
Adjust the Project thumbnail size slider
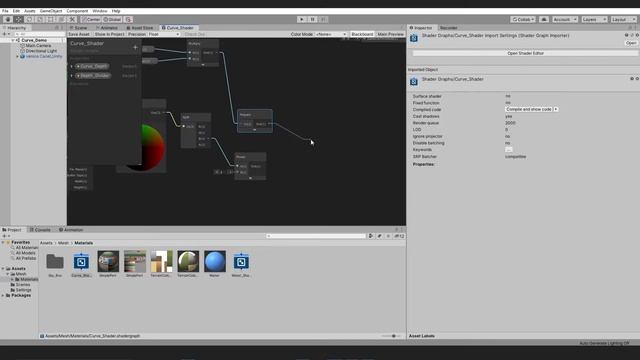tap(392, 336)
